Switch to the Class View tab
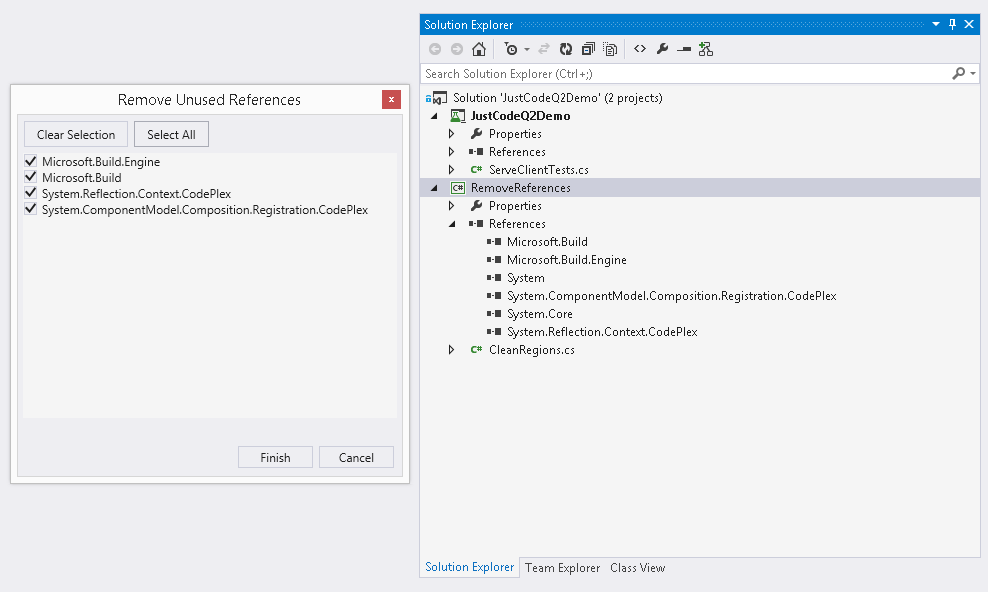Image resolution: width=988 pixels, height=592 pixels. point(637,567)
